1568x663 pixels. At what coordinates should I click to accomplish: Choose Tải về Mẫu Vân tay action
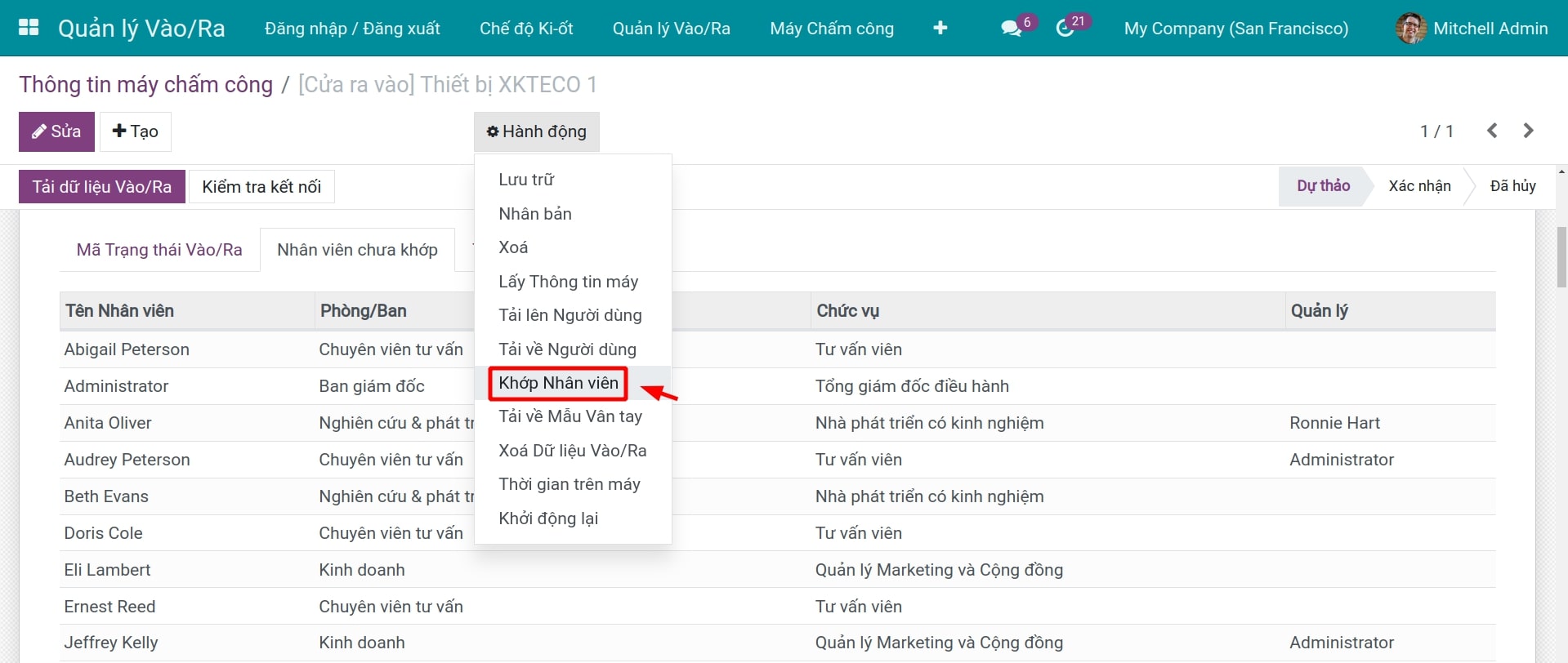coord(573,416)
